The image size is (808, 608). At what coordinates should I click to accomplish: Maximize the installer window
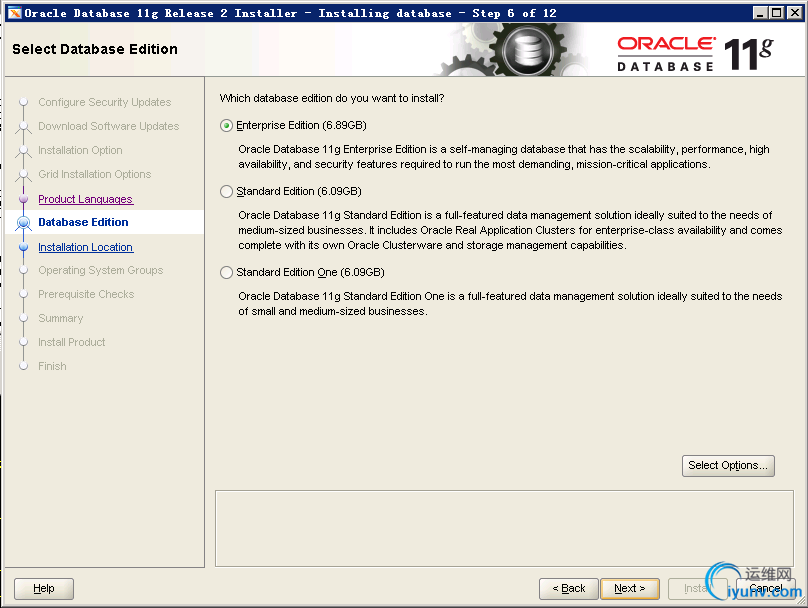777,13
